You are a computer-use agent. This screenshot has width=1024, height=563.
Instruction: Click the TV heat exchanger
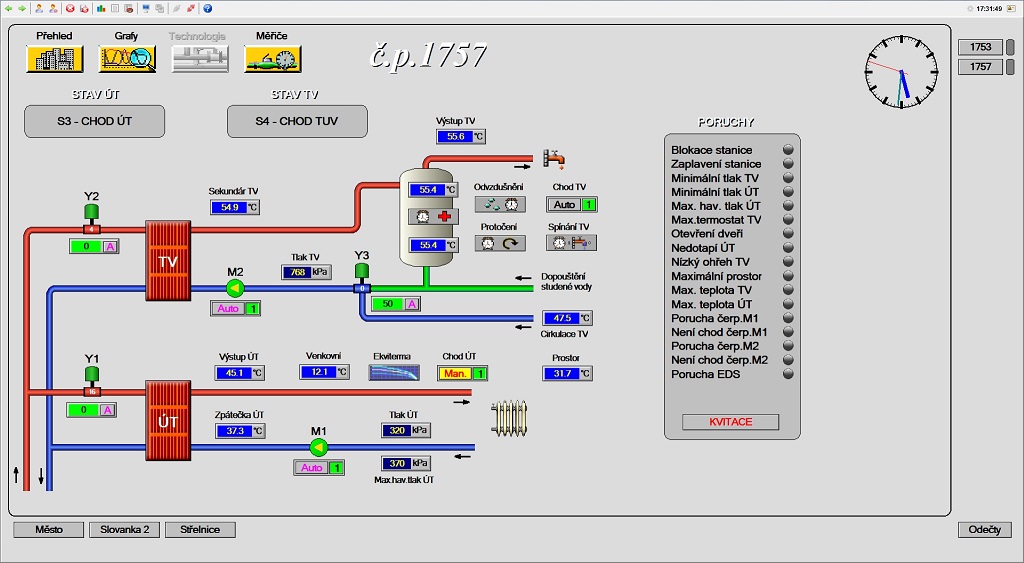168,261
